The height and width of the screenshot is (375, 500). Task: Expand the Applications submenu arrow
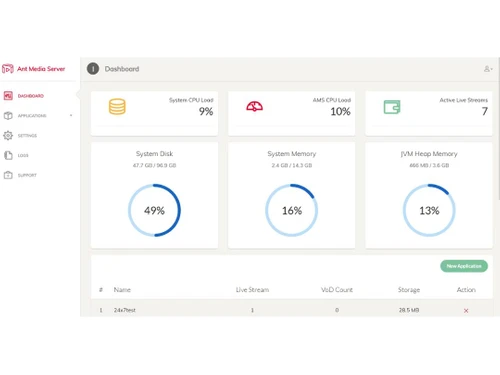(71, 116)
